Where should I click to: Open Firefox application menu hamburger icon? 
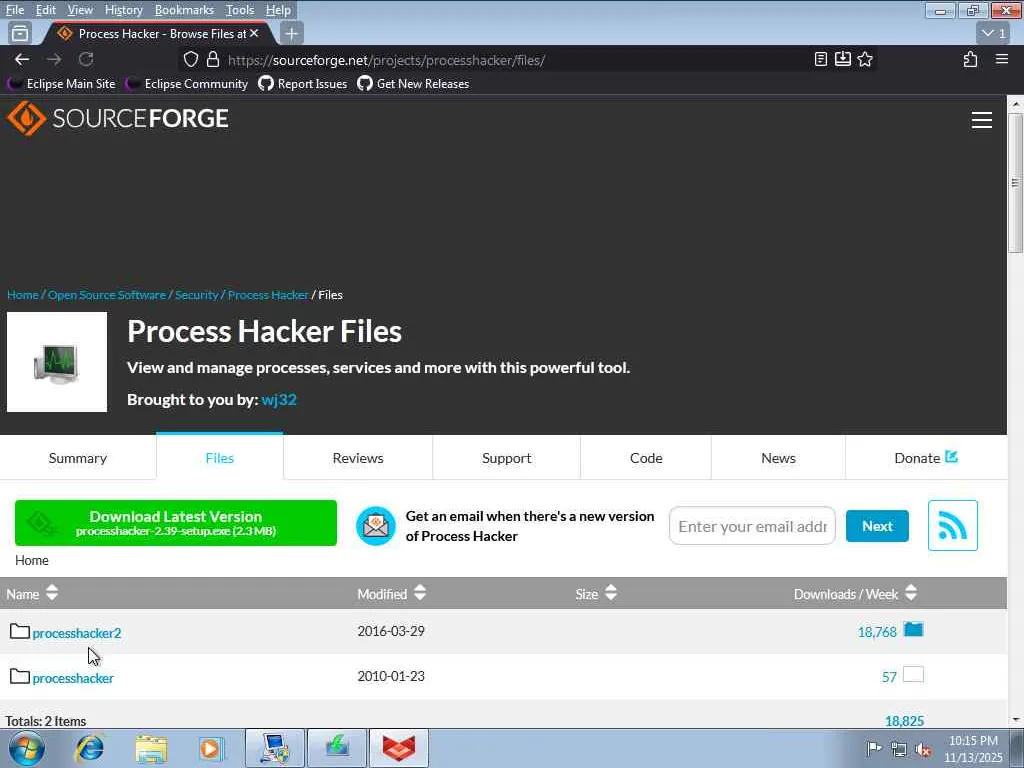pos(1002,59)
